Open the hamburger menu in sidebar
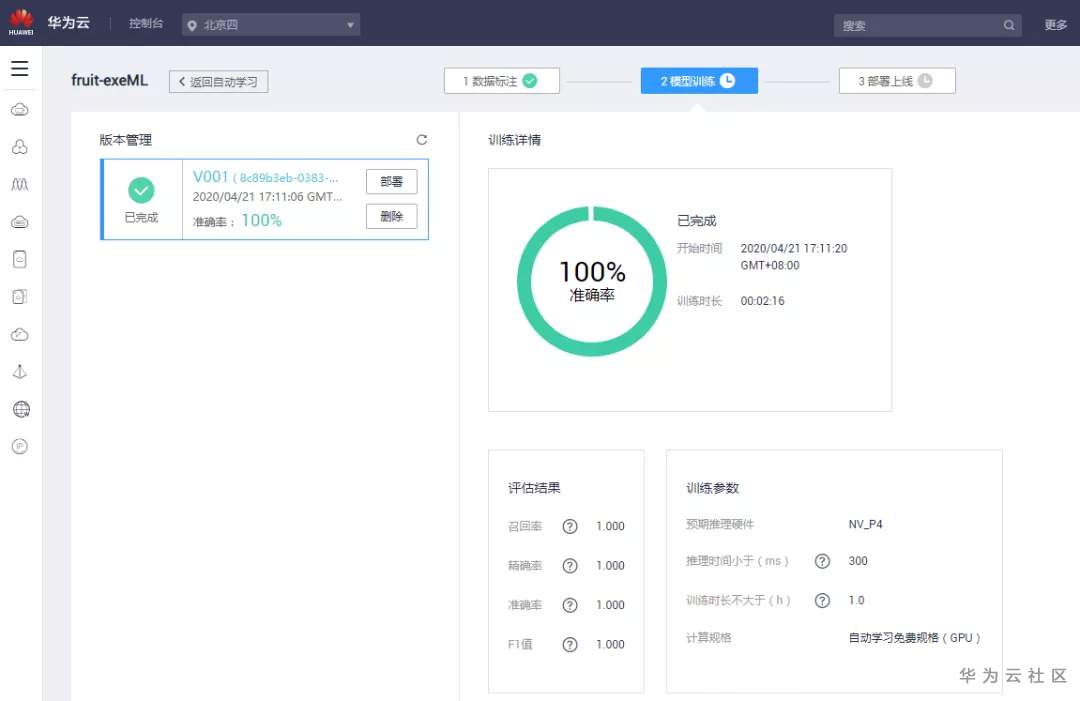The width and height of the screenshot is (1080, 701). click(x=20, y=68)
